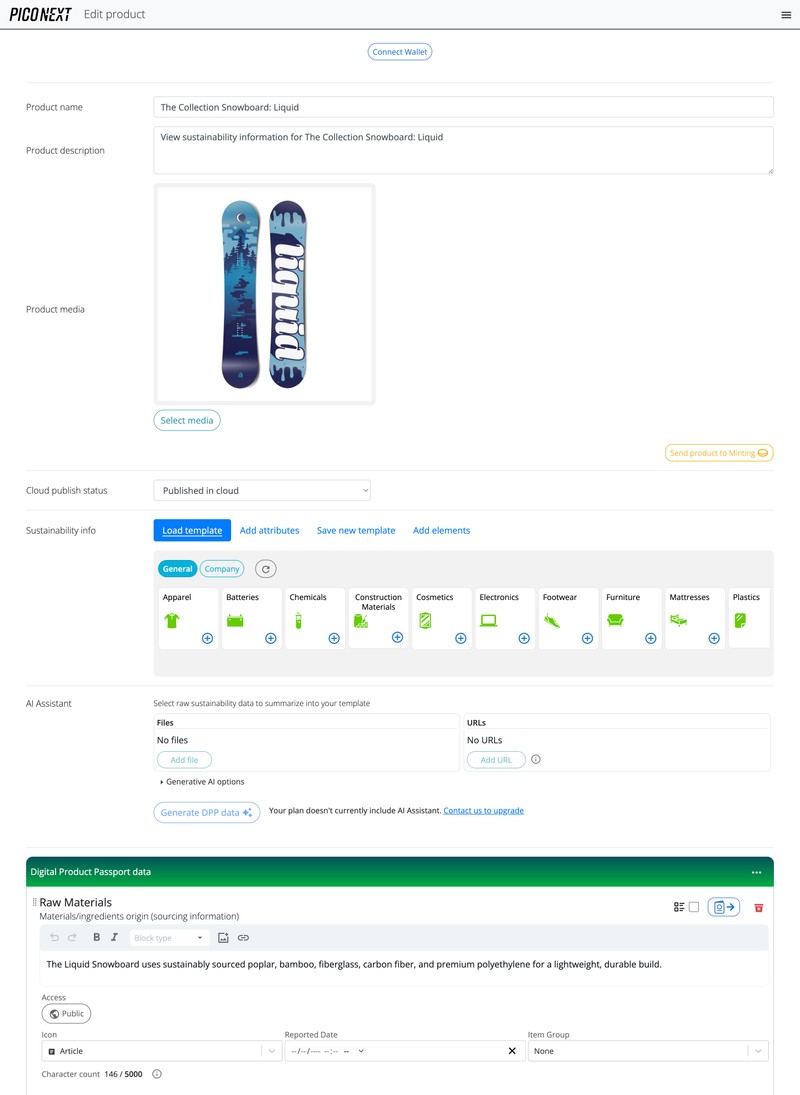This screenshot has height=1095, width=800.
Task: Open Digital Product Passport data options menu
Action: (x=757, y=872)
